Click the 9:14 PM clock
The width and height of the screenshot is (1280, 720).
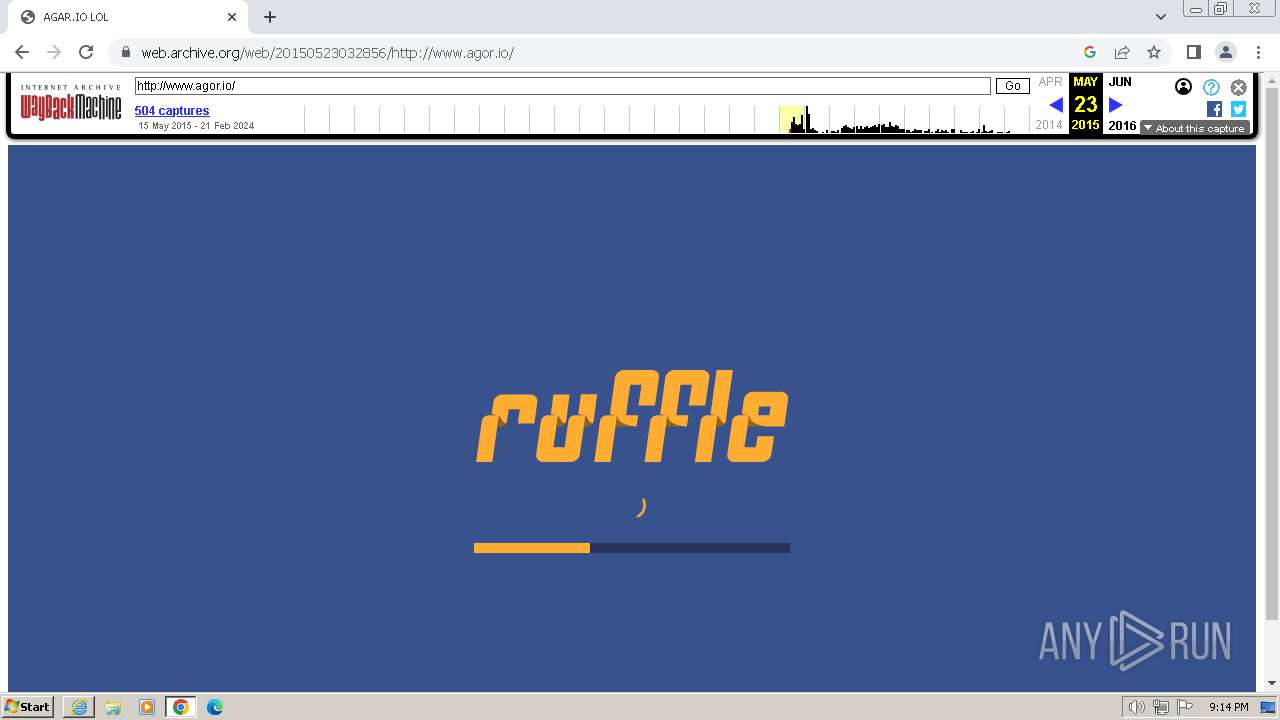pos(1228,707)
